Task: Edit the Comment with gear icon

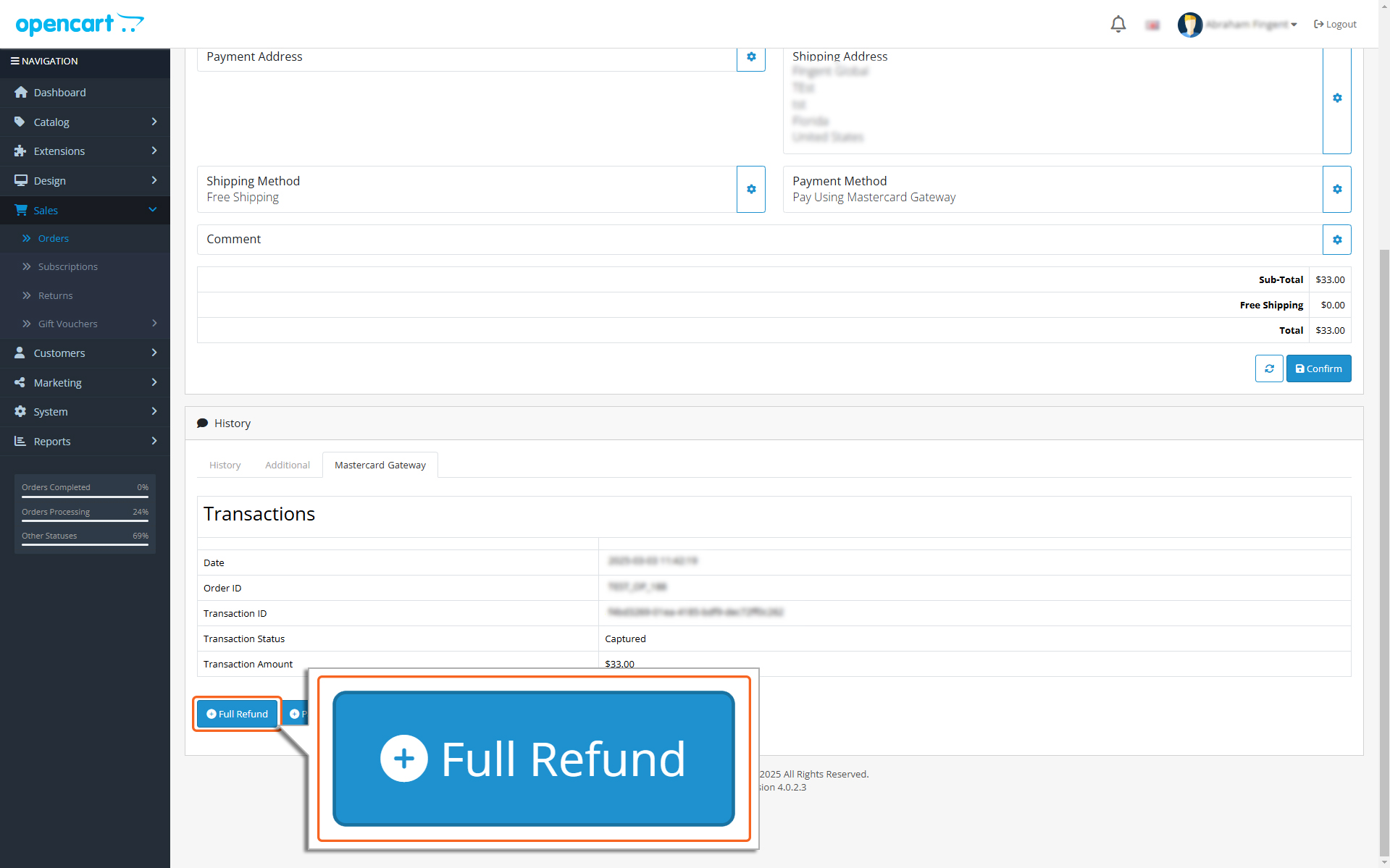Action: pos(1337,240)
